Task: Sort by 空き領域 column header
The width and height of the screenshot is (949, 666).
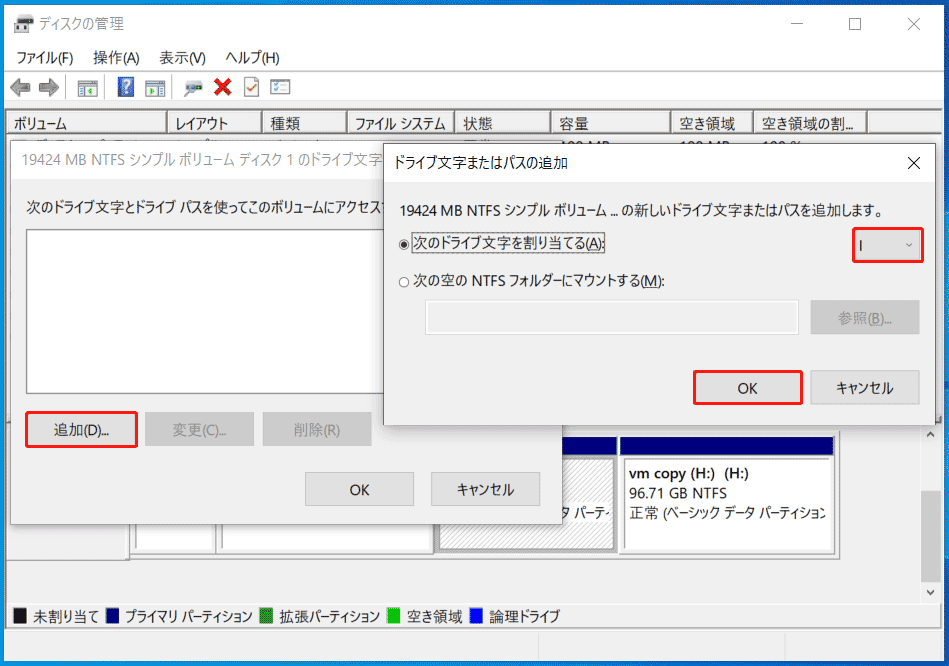Action: click(x=712, y=123)
